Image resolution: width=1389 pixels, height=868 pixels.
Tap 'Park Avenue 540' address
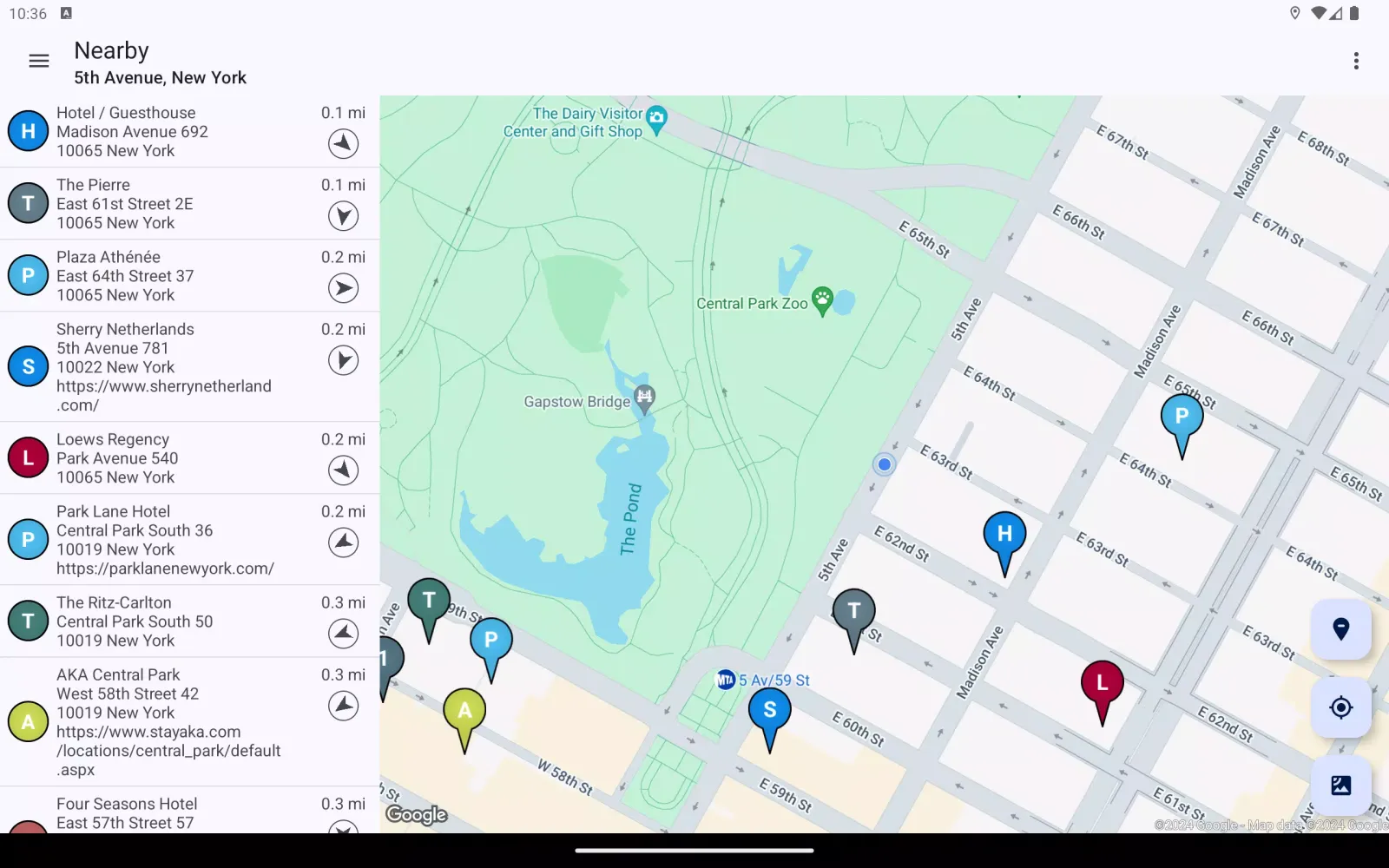click(117, 458)
